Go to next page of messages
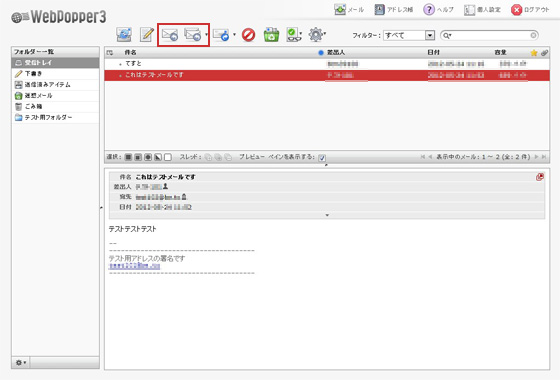 (536, 157)
